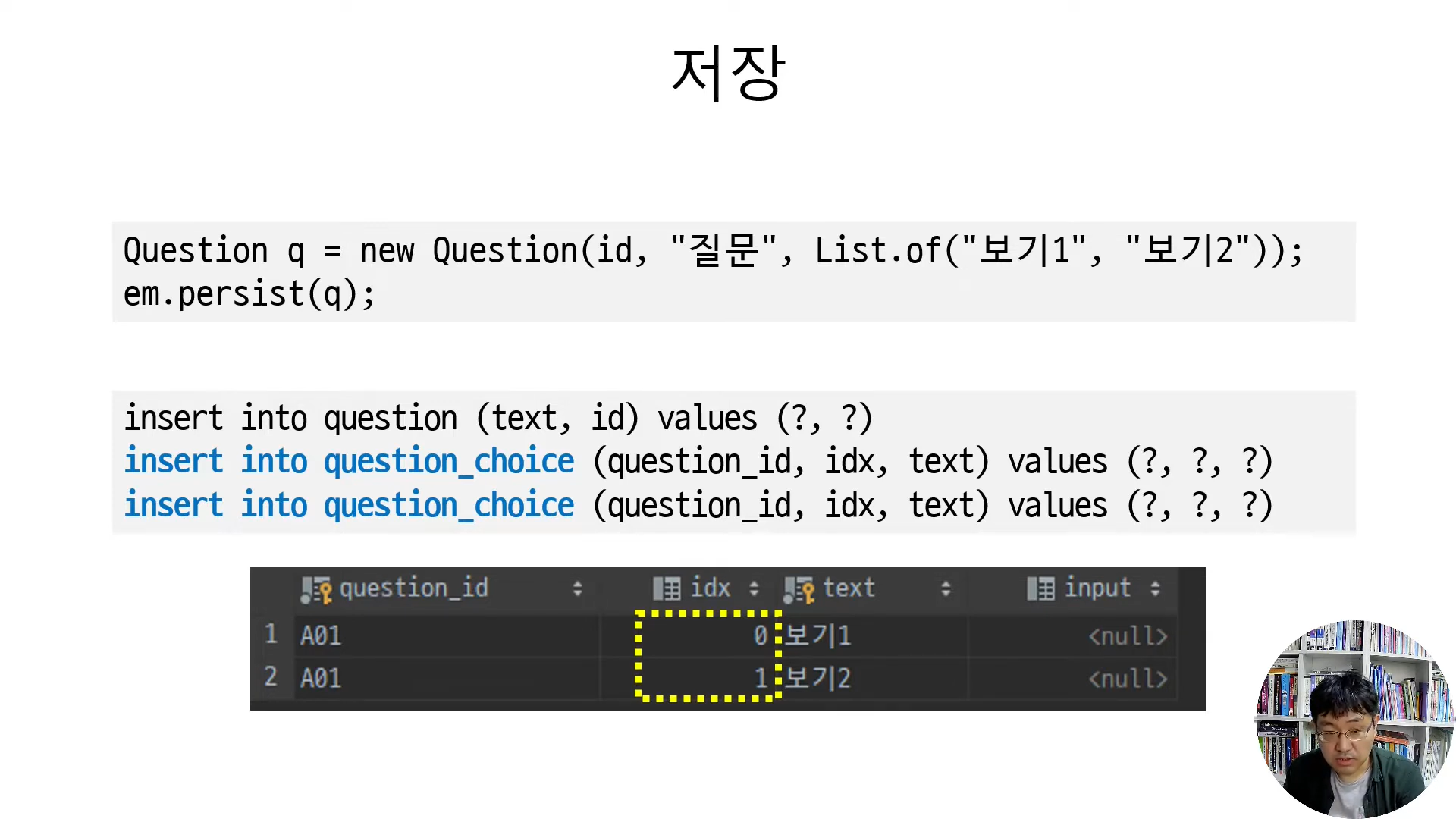The image size is (1456, 819).
Task: Select row number 1 in the table
Action: (x=271, y=634)
